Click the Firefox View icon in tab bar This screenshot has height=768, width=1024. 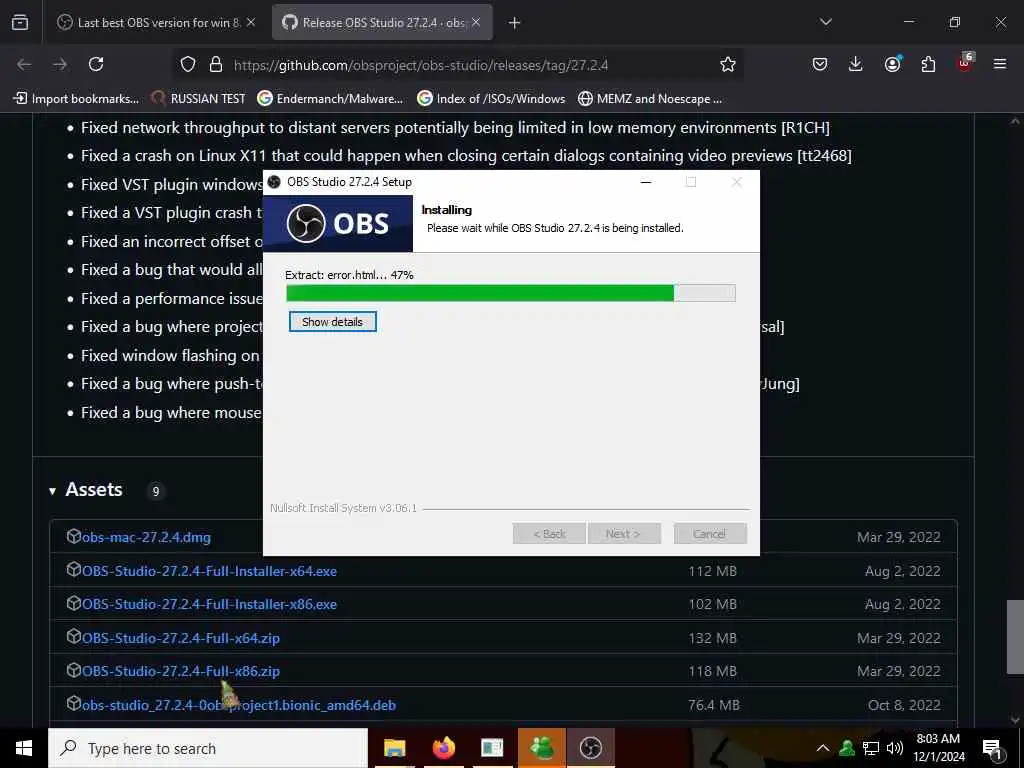point(20,22)
